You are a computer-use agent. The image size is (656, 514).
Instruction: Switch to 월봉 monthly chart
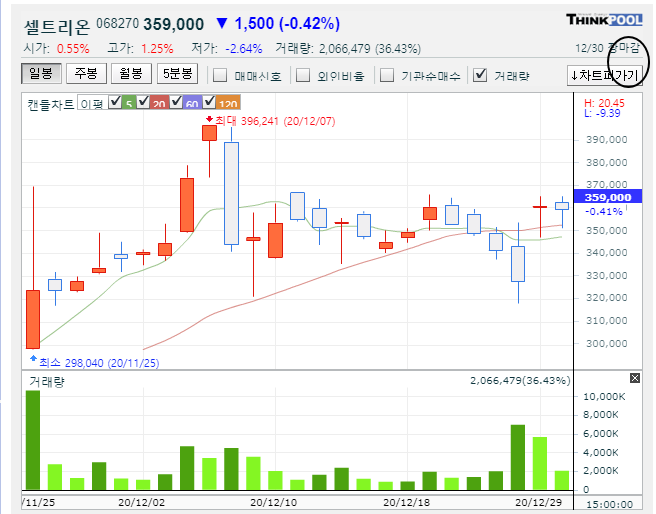131,74
